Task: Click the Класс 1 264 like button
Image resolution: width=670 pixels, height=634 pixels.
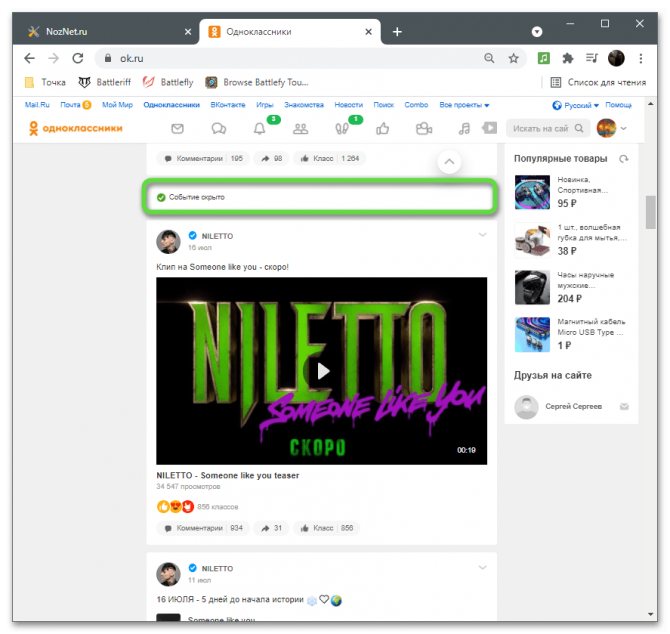Action: tap(330, 158)
